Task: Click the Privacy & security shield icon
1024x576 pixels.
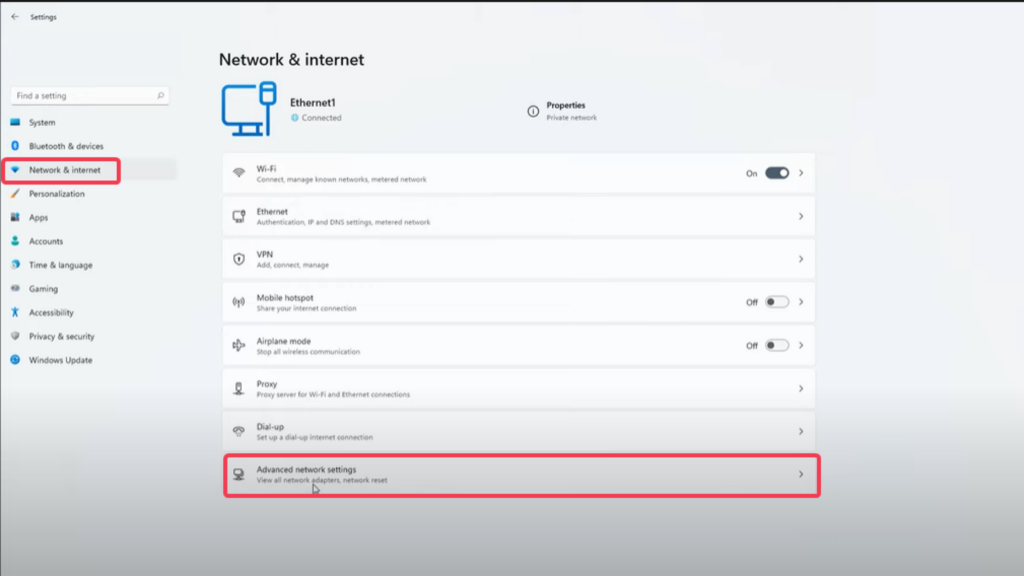Action: (x=15, y=336)
